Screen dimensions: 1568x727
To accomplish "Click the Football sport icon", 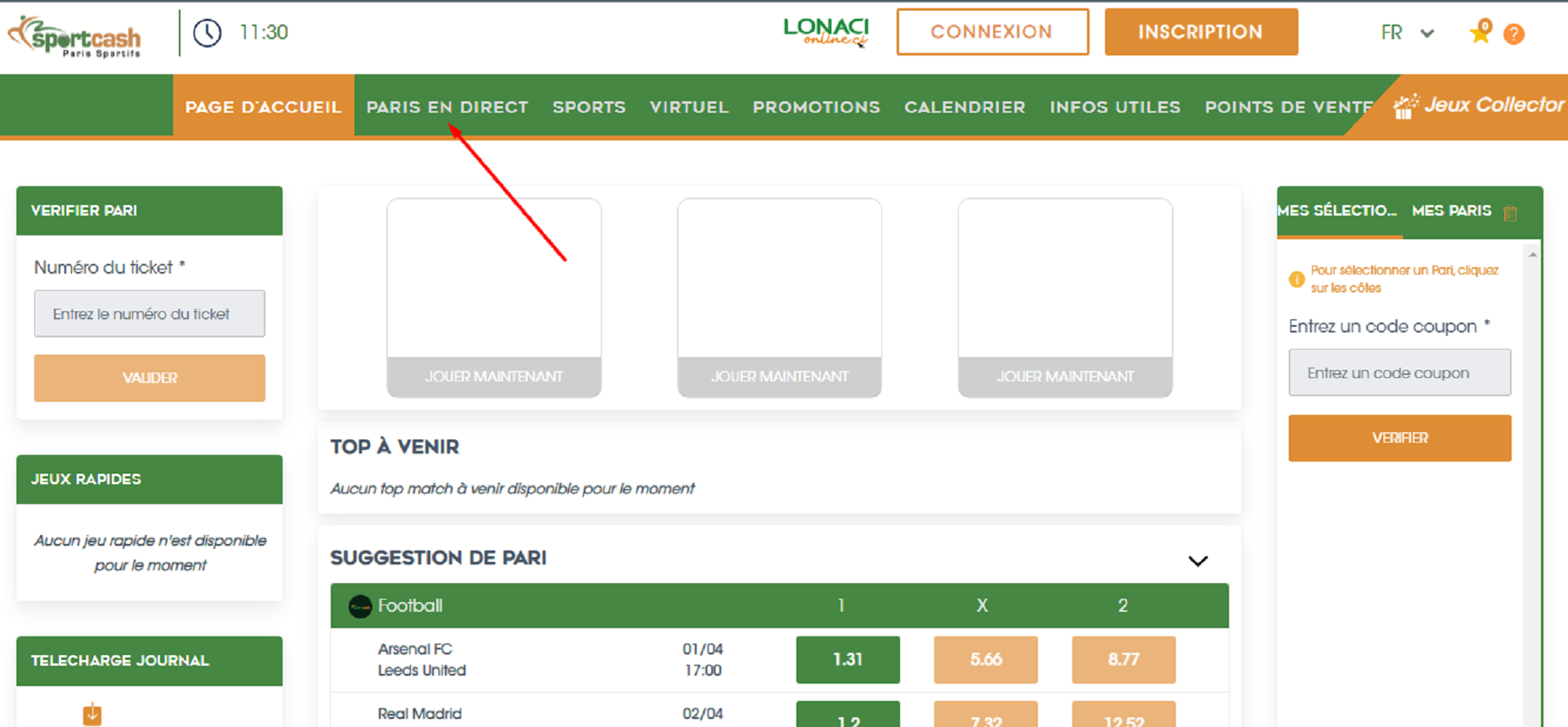I will [360, 606].
